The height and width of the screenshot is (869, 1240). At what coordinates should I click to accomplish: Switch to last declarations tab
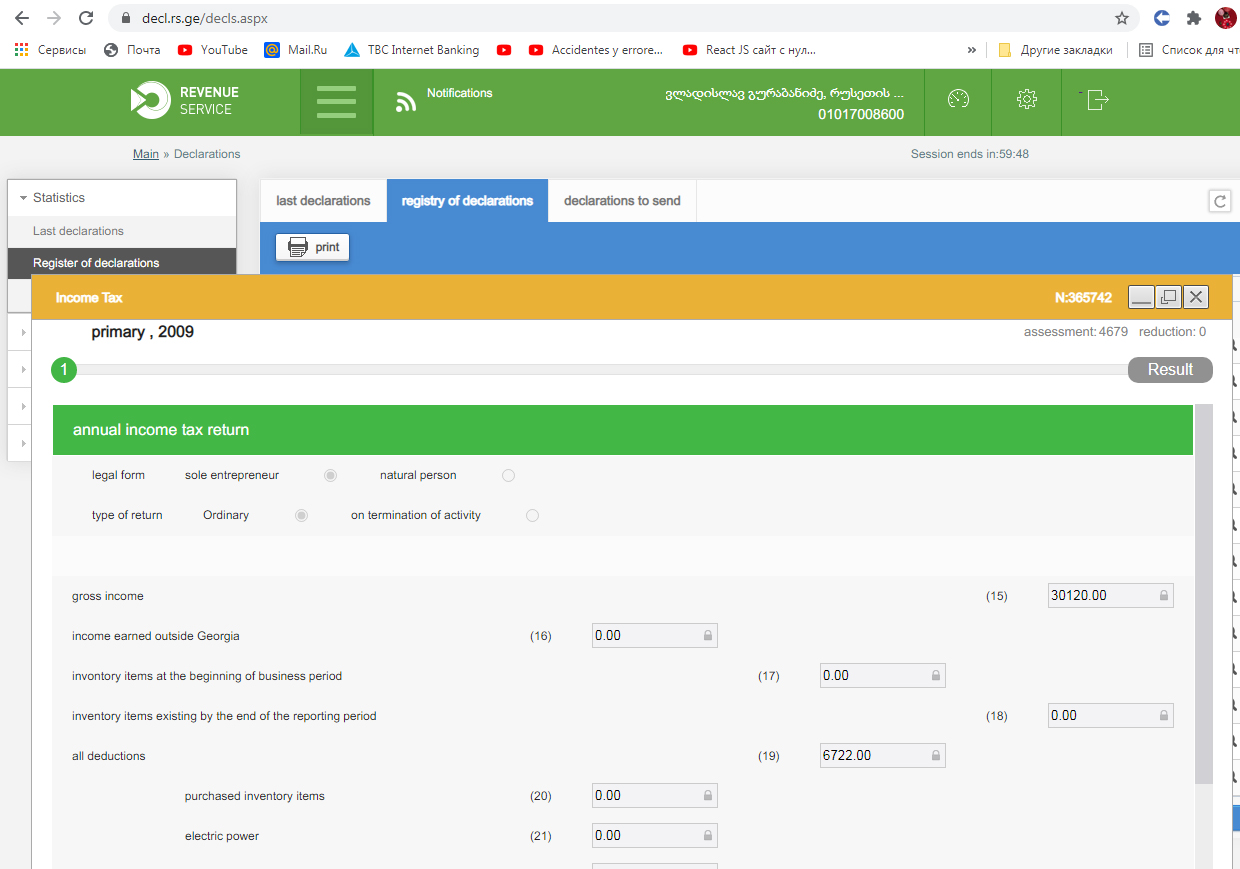tap(323, 201)
